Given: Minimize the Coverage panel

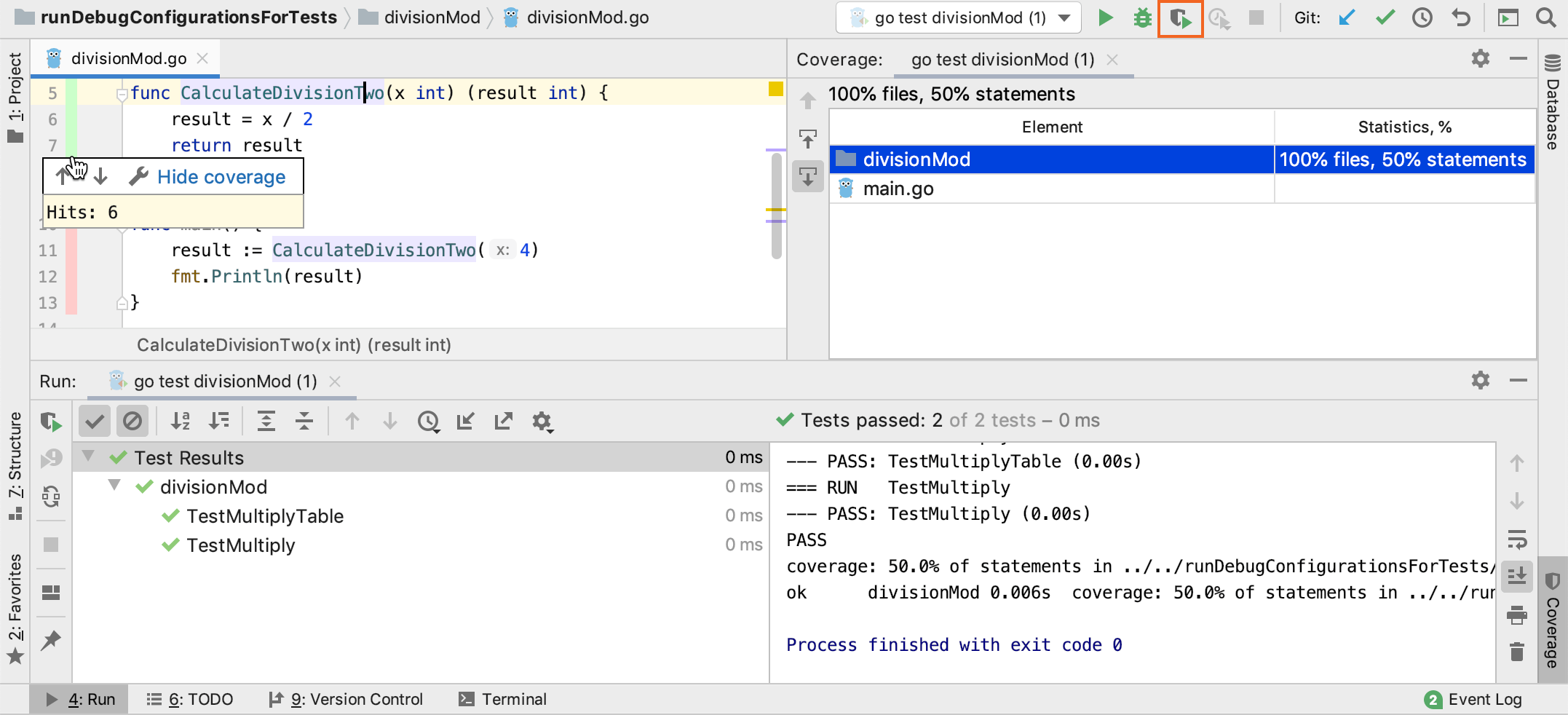Looking at the screenshot, I should (x=1518, y=58).
